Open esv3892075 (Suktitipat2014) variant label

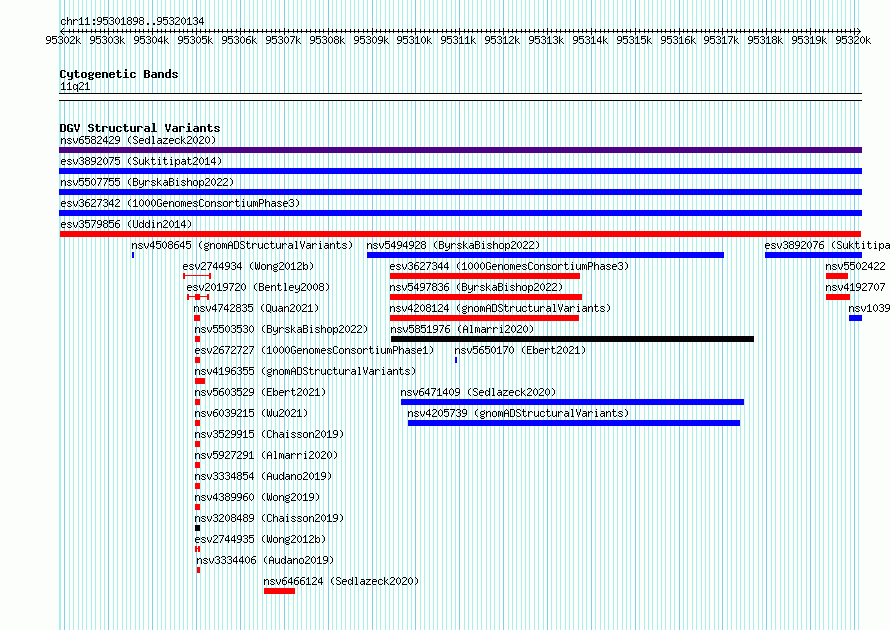(141, 161)
